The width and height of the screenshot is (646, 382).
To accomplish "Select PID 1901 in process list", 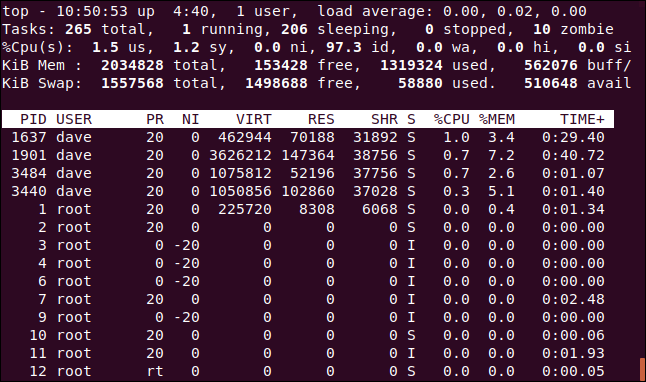I will click(x=29, y=155).
